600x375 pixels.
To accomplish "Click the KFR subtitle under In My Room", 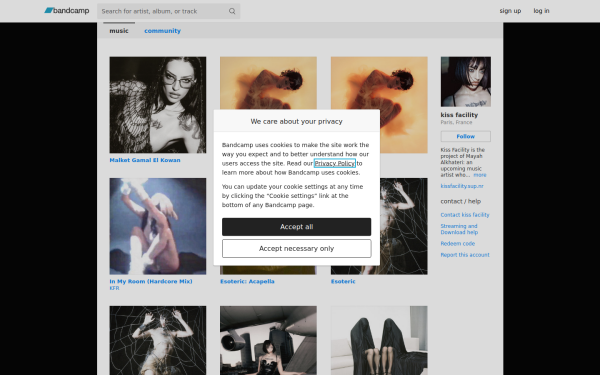I will point(114,288).
